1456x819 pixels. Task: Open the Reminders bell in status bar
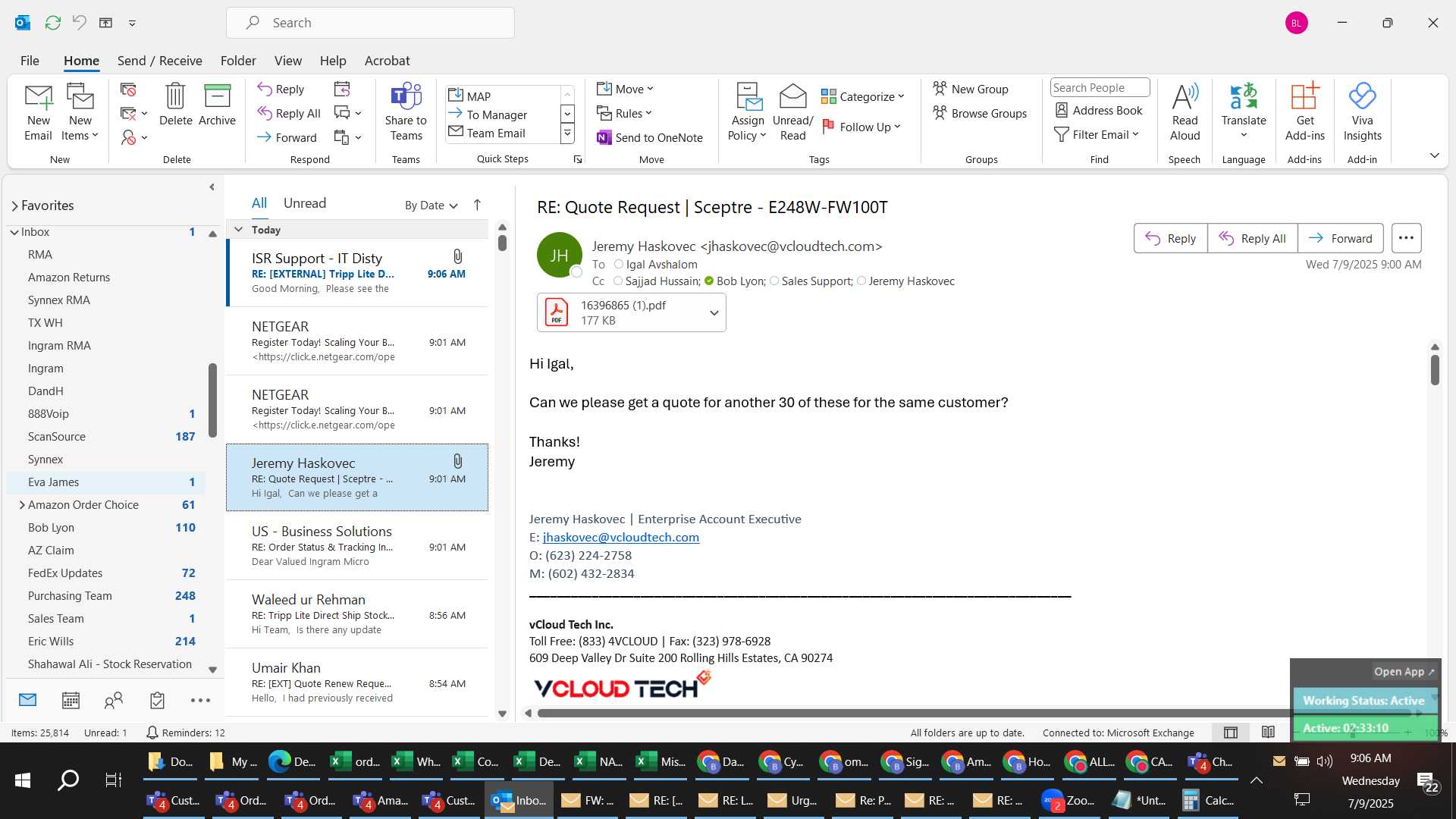point(152,733)
